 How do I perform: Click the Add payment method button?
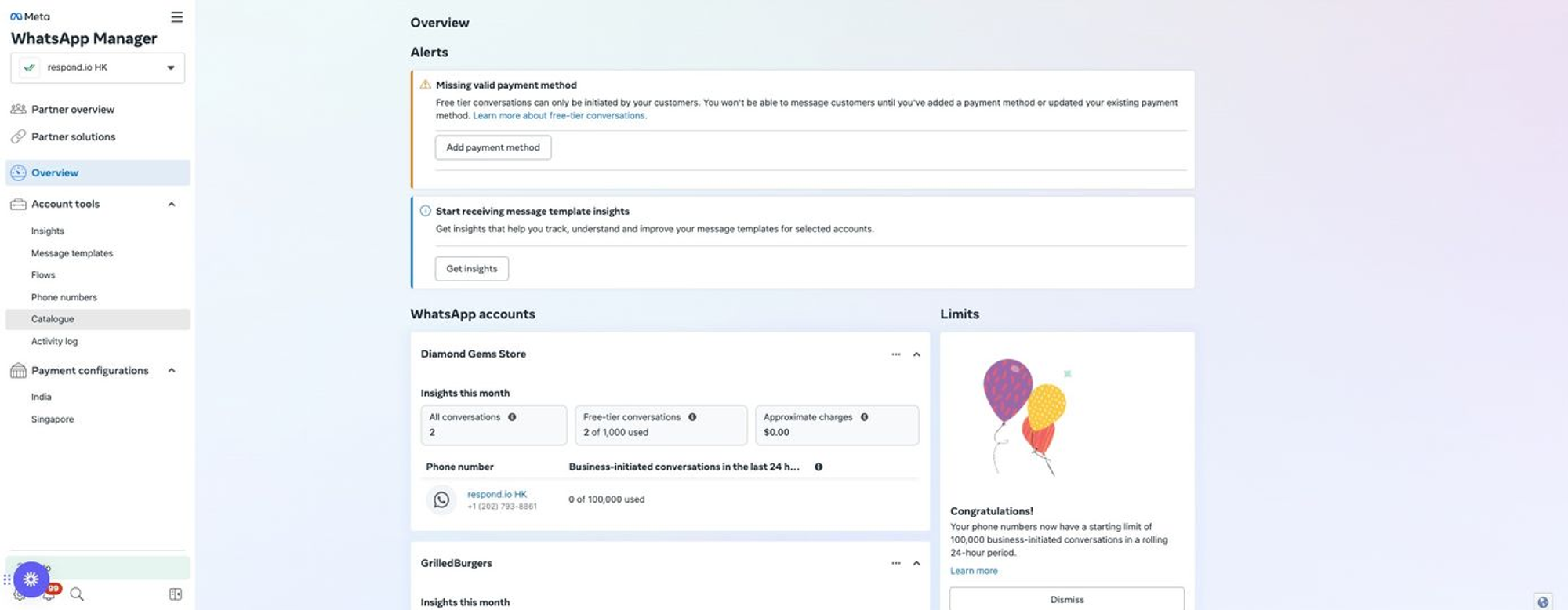tap(493, 147)
